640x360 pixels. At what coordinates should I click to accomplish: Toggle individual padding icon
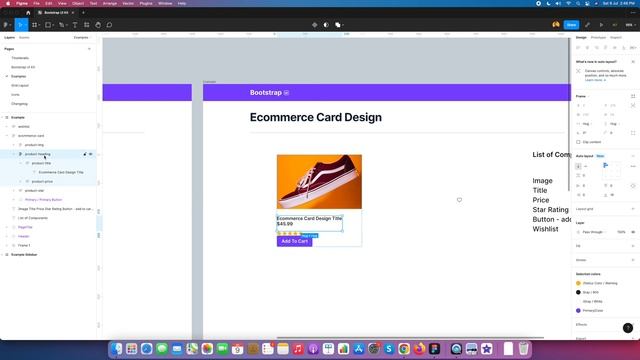(633, 186)
